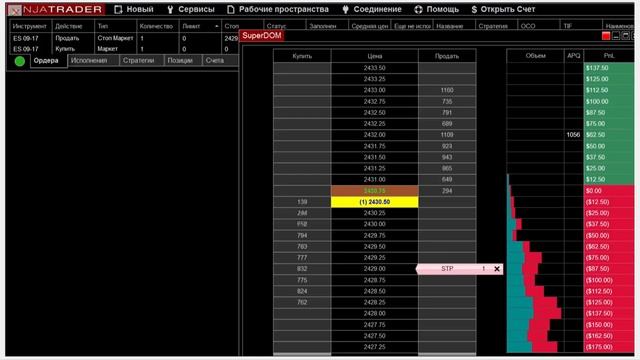Click the red square in SuperDOM title bar
Viewport: 640px width, 360px height.
tap(606, 36)
